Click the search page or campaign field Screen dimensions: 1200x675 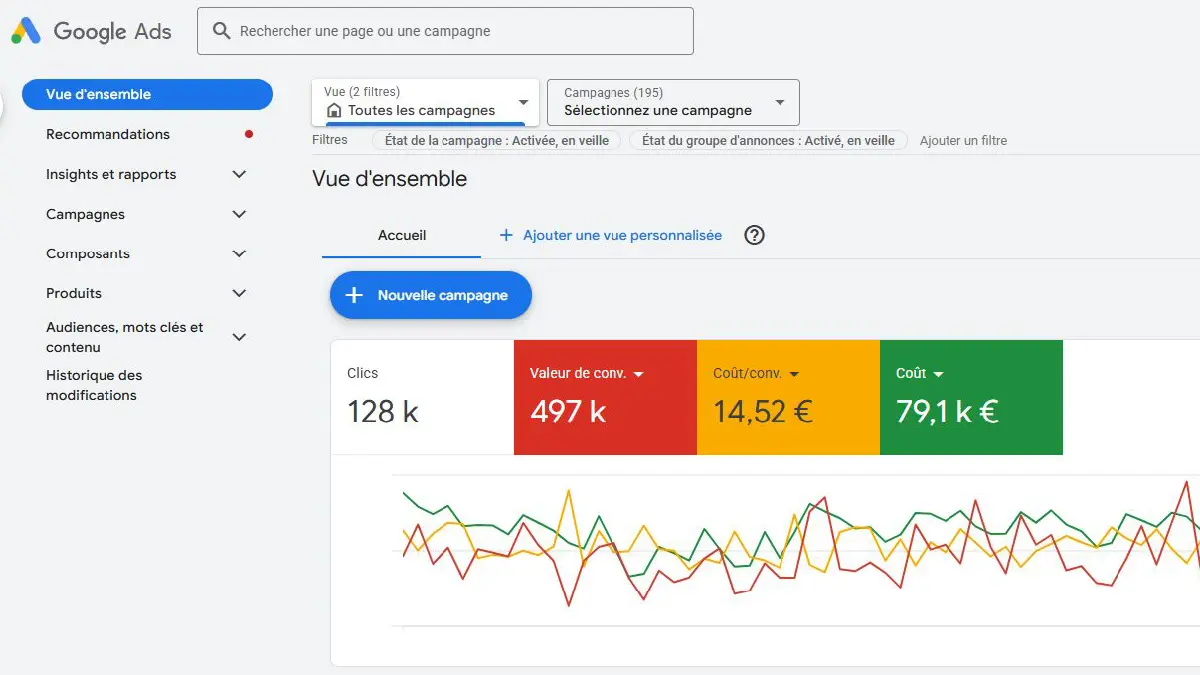coord(446,31)
